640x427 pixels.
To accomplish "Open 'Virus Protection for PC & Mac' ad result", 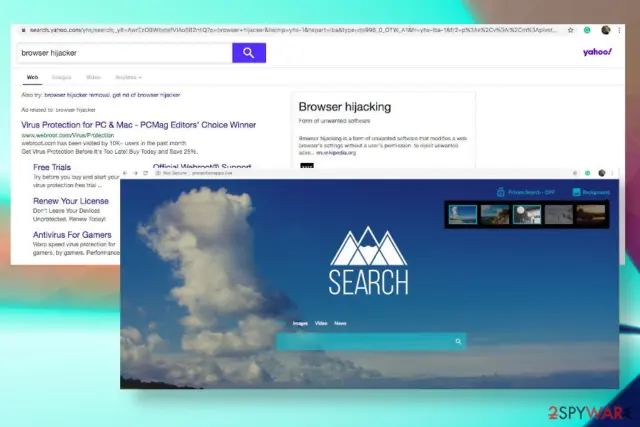I will point(138,125).
